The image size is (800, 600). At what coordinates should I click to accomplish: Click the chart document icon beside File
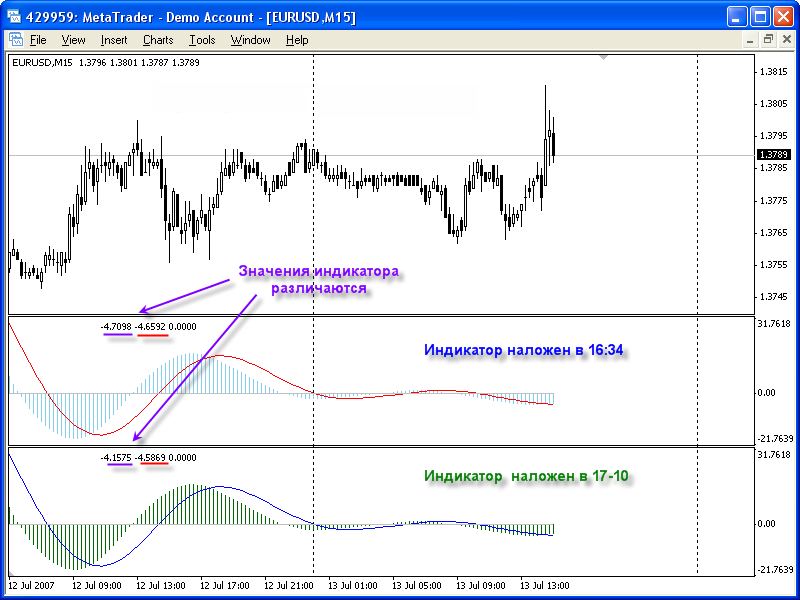(16, 40)
